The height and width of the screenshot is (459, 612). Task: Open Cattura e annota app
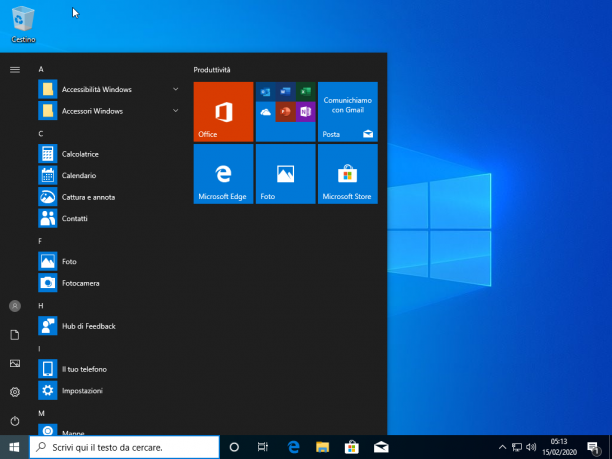pyautogui.click(x=108, y=197)
